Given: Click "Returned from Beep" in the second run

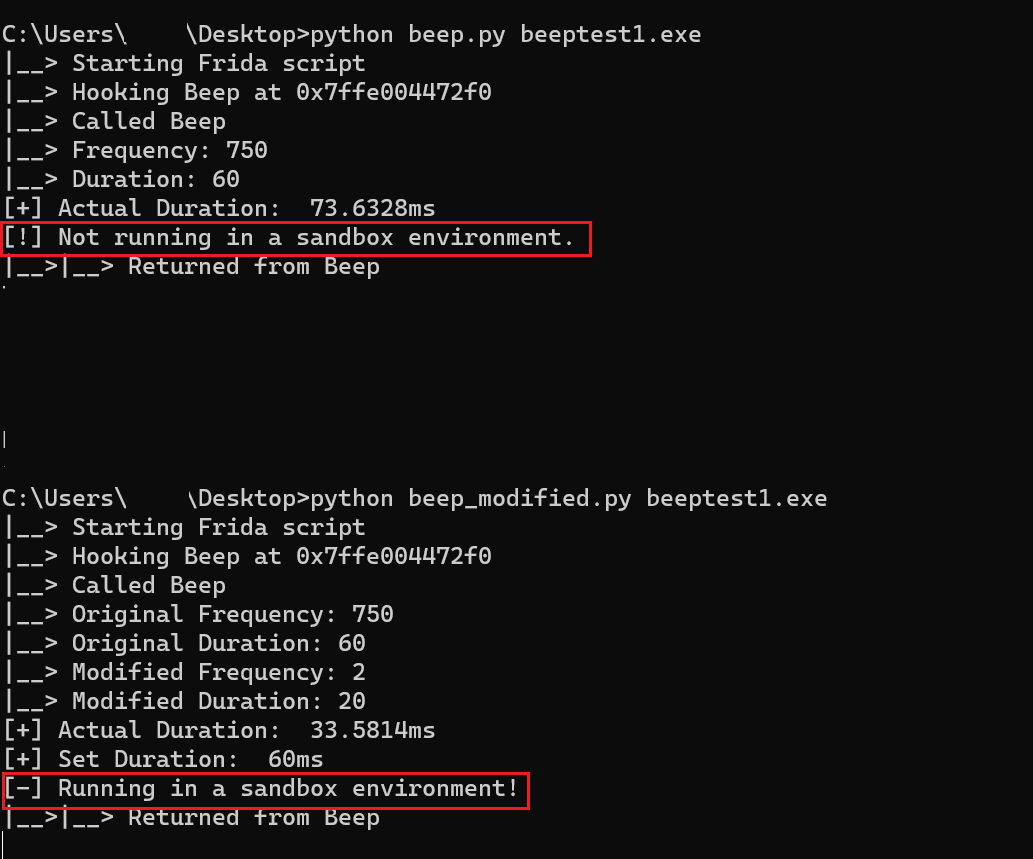Looking at the screenshot, I should point(253,818).
